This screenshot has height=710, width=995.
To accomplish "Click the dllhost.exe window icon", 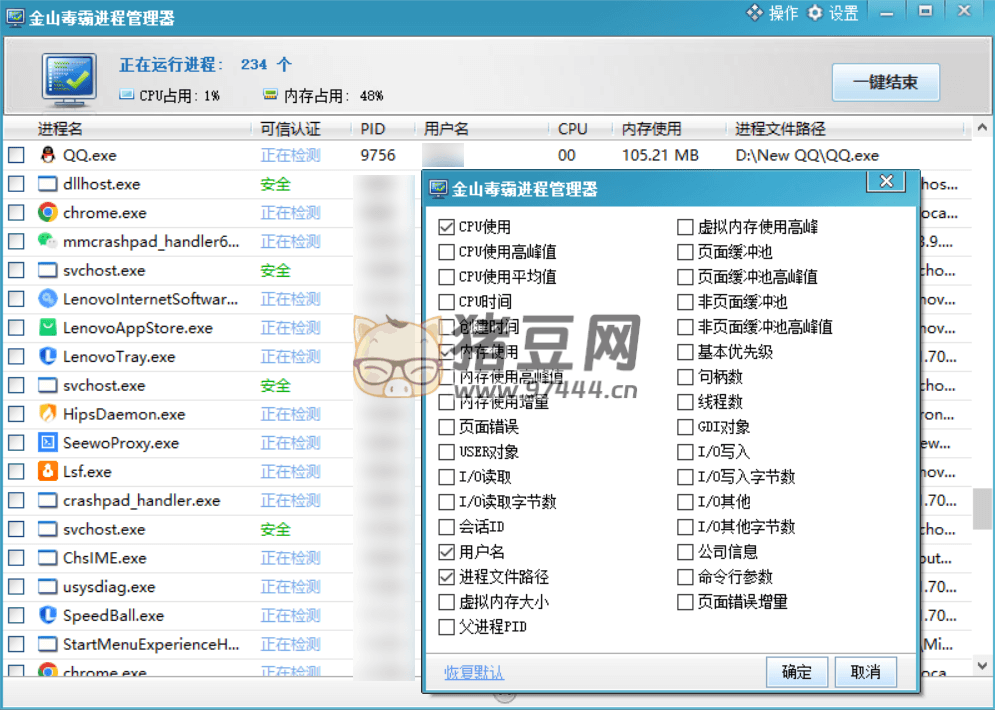I will point(48,184).
